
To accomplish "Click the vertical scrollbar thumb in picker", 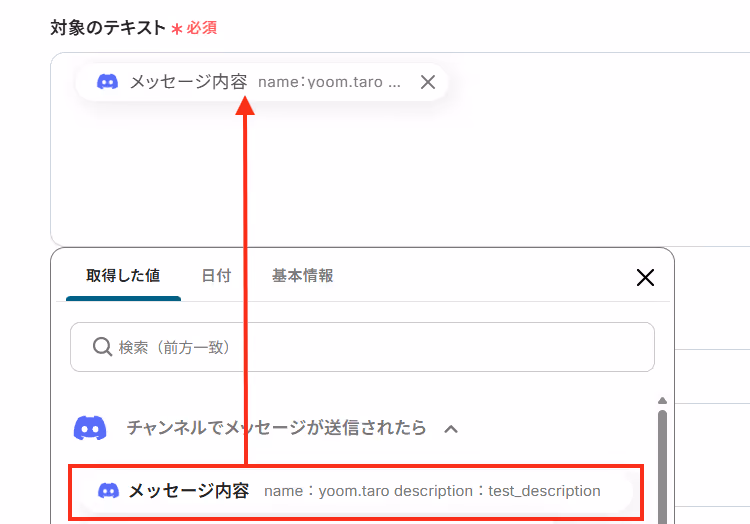I will (x=662, y=467).
